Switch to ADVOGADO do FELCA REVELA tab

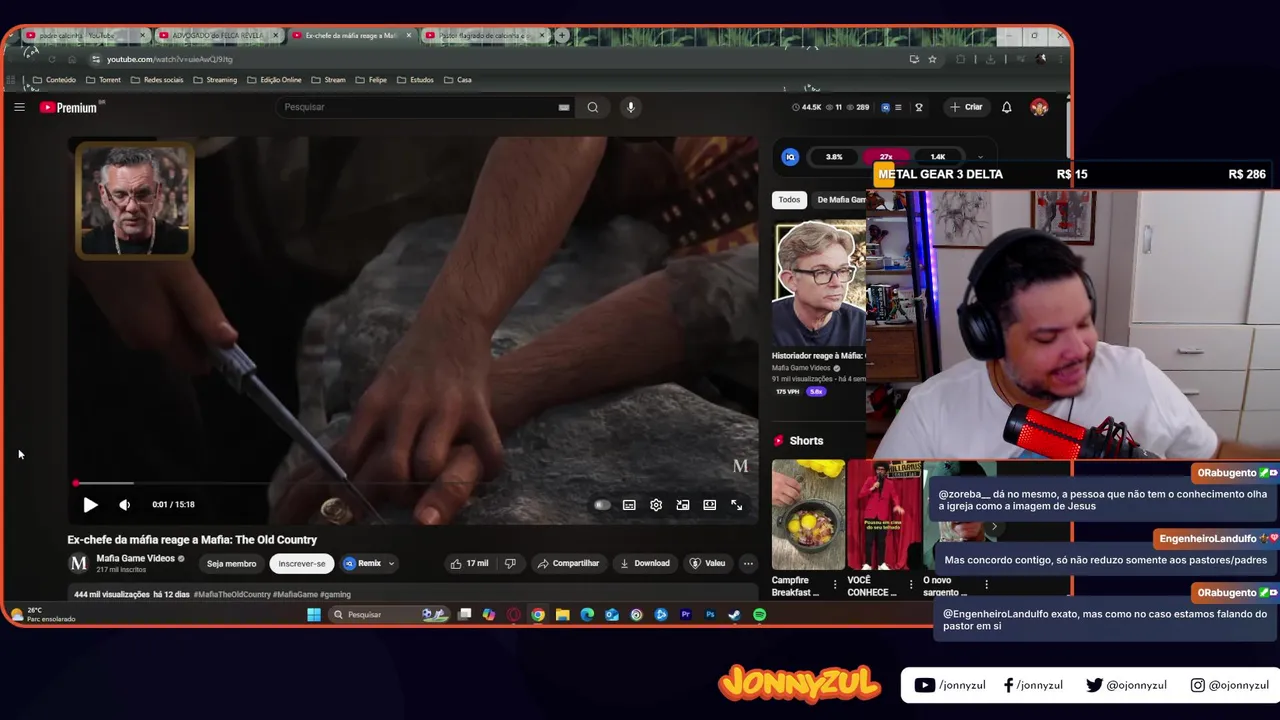click(x=218, y=35)
